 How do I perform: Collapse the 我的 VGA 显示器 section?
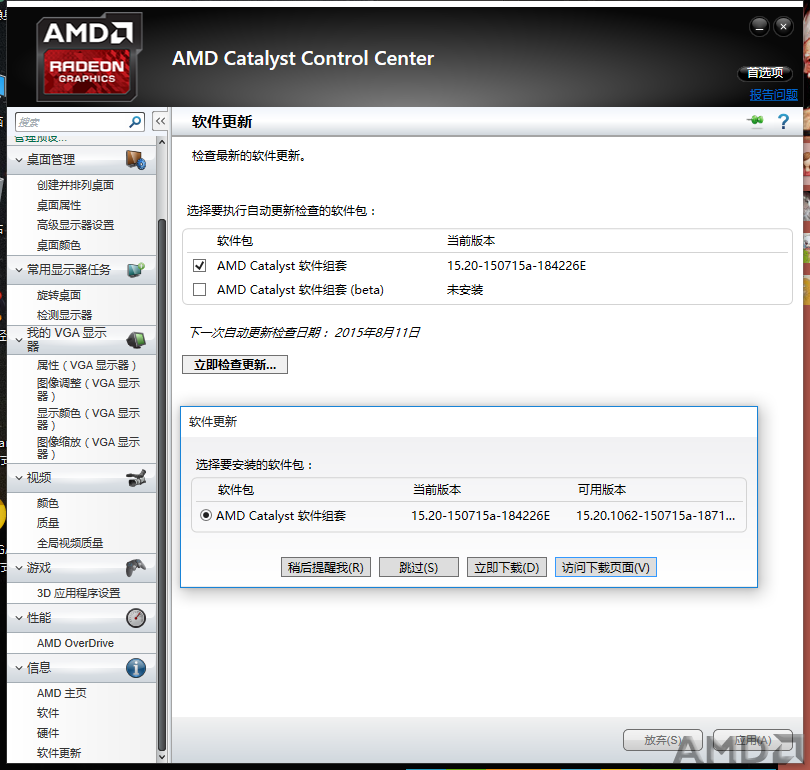tap(19, 340)
